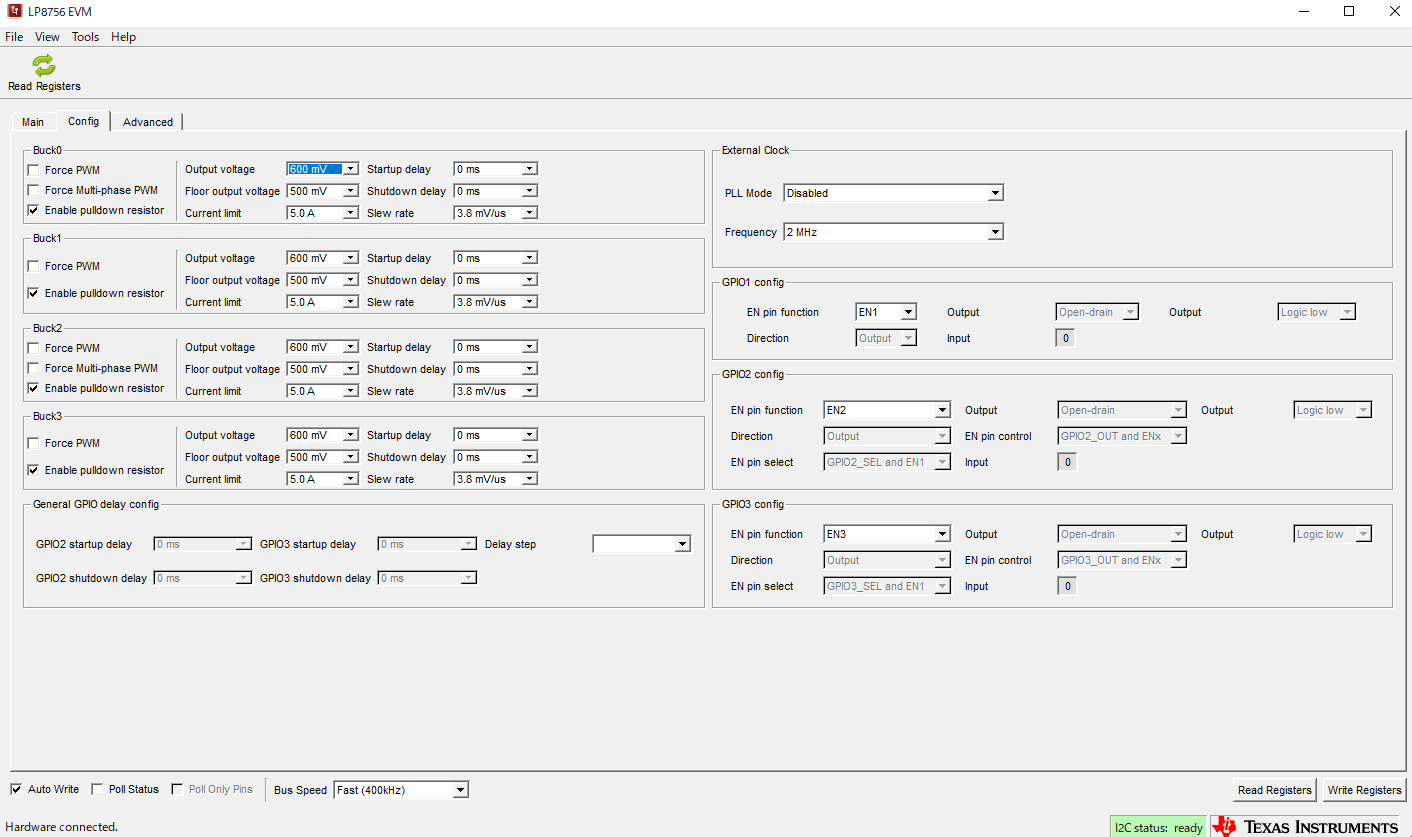
Task: Click the green Read Registers toolbar icon
Action: coord(44,66)
